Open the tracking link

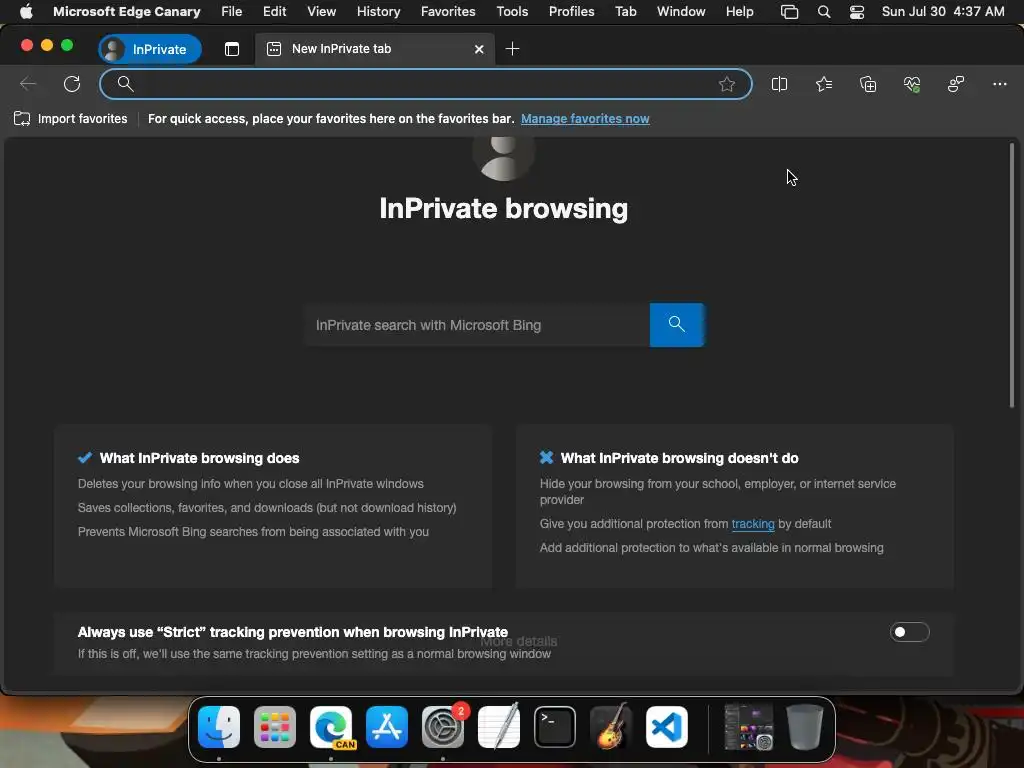753,524
